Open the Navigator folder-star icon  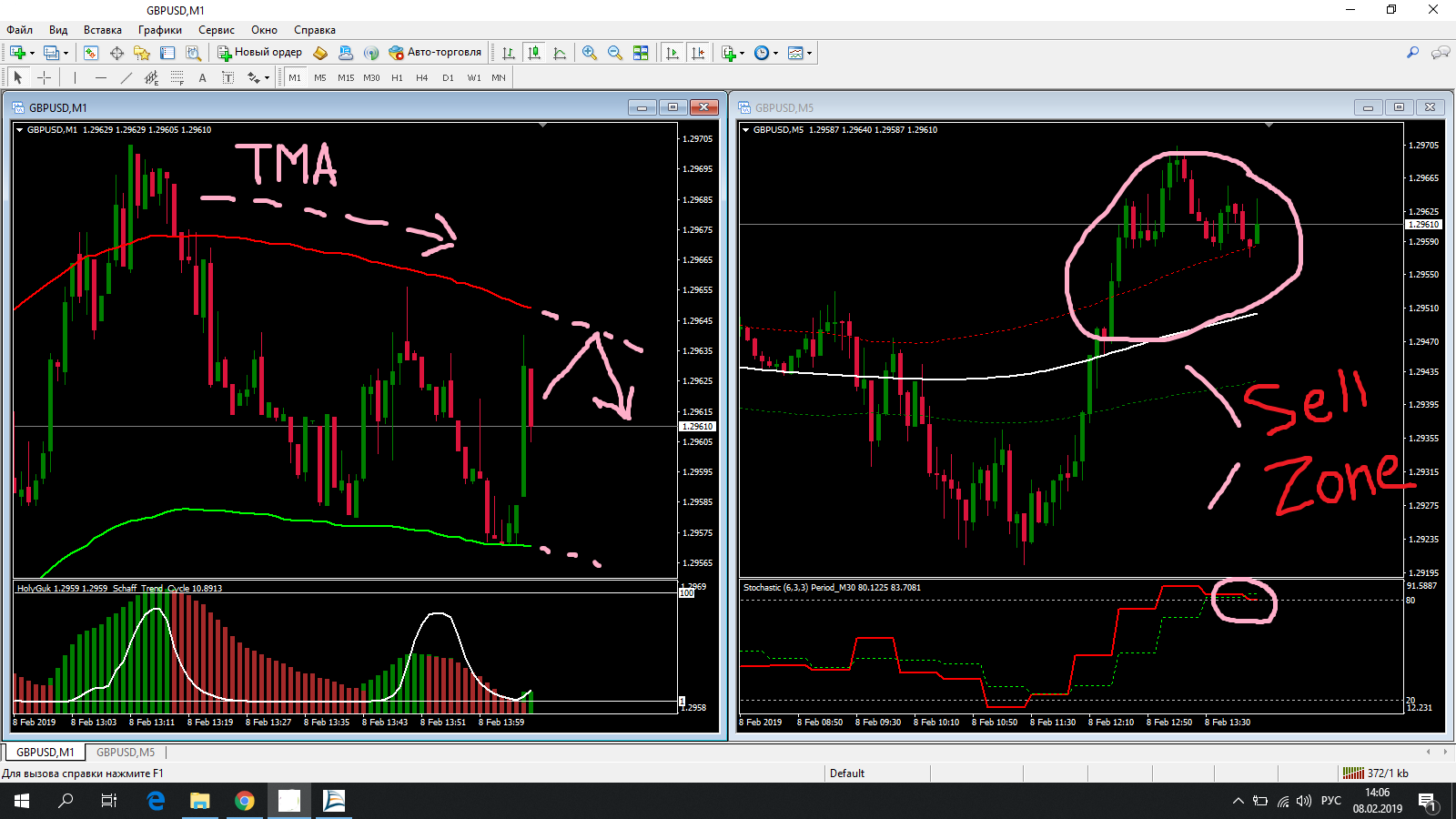(x=142, y=53)
